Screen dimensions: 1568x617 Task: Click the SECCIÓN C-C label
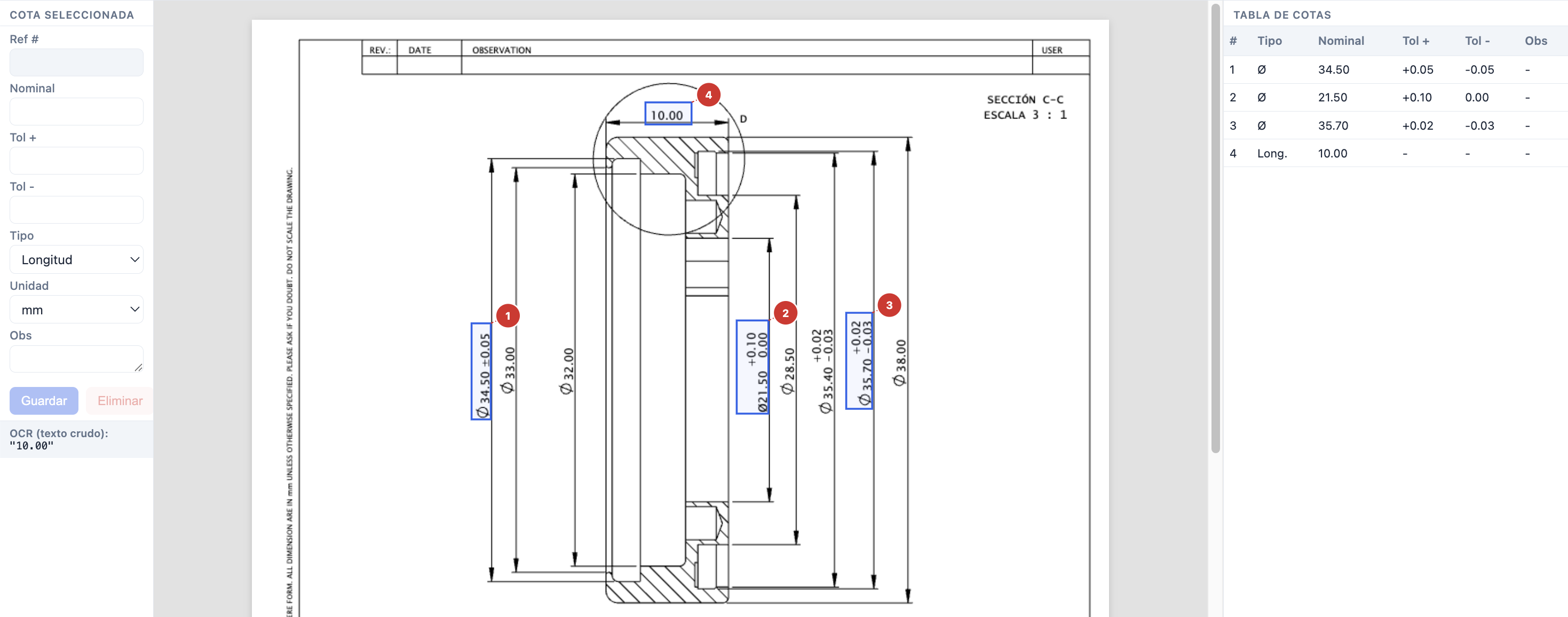coord(1025,99)
